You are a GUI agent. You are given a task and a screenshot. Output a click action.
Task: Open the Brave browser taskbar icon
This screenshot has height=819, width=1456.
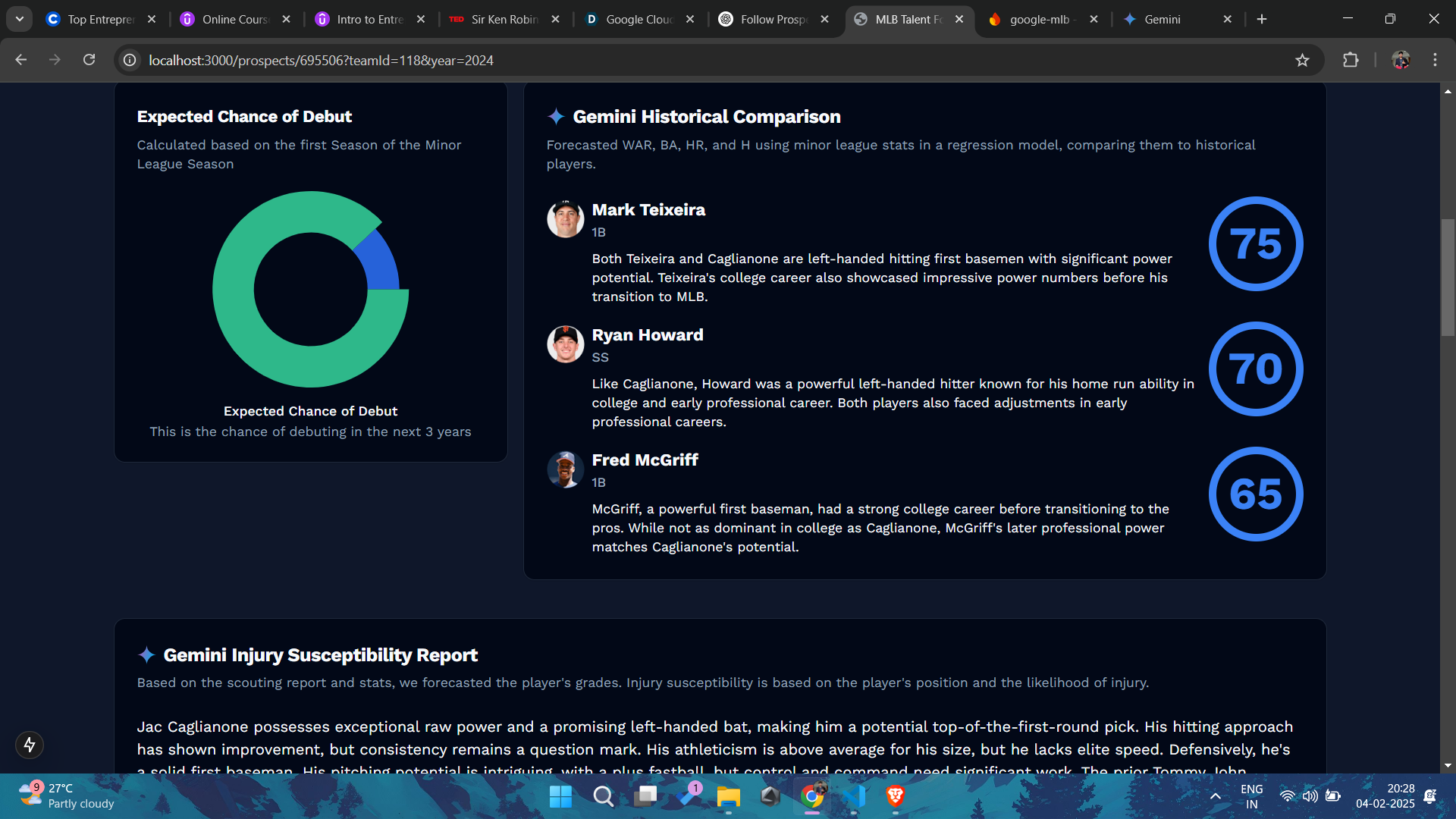point(895,796)
